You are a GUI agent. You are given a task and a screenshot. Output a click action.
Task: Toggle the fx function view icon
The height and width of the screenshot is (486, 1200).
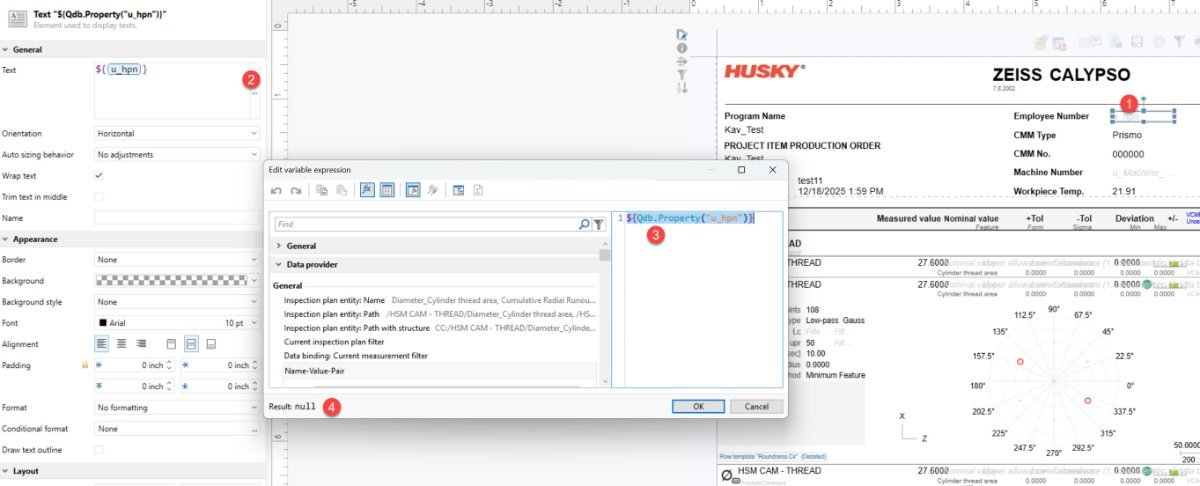367,190
